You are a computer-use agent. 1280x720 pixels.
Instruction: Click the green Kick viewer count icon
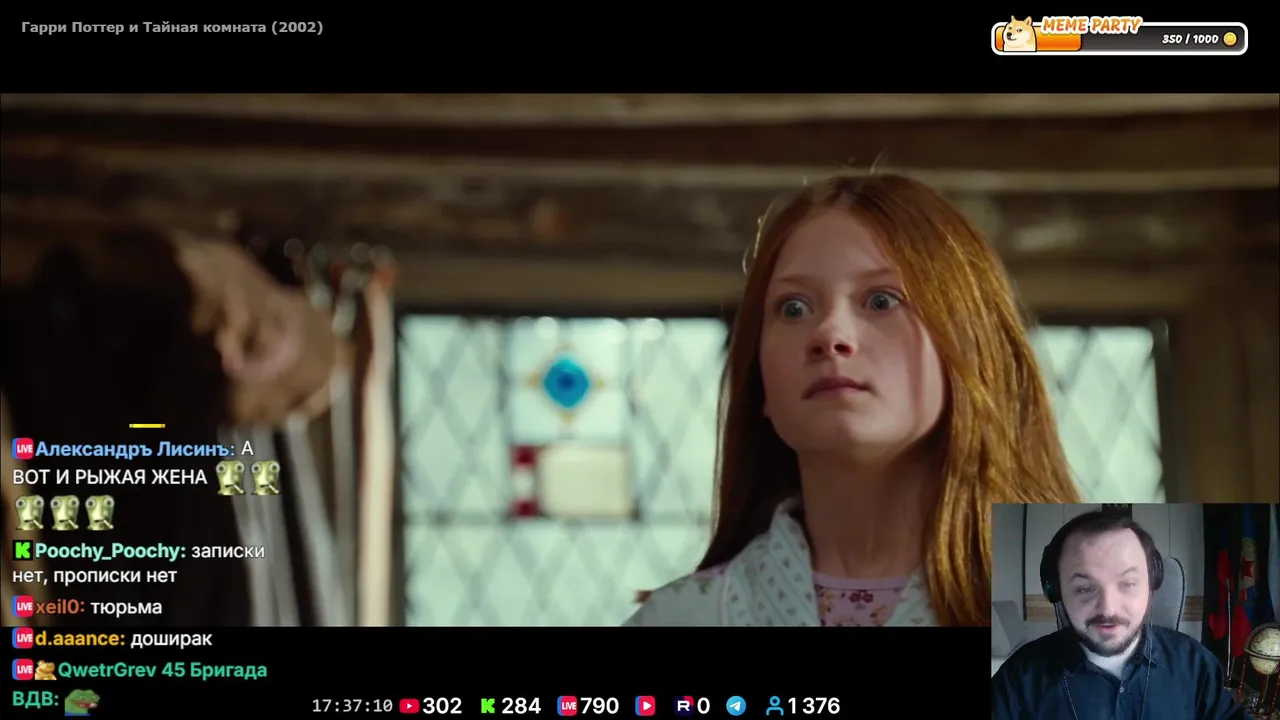point(488,706)
